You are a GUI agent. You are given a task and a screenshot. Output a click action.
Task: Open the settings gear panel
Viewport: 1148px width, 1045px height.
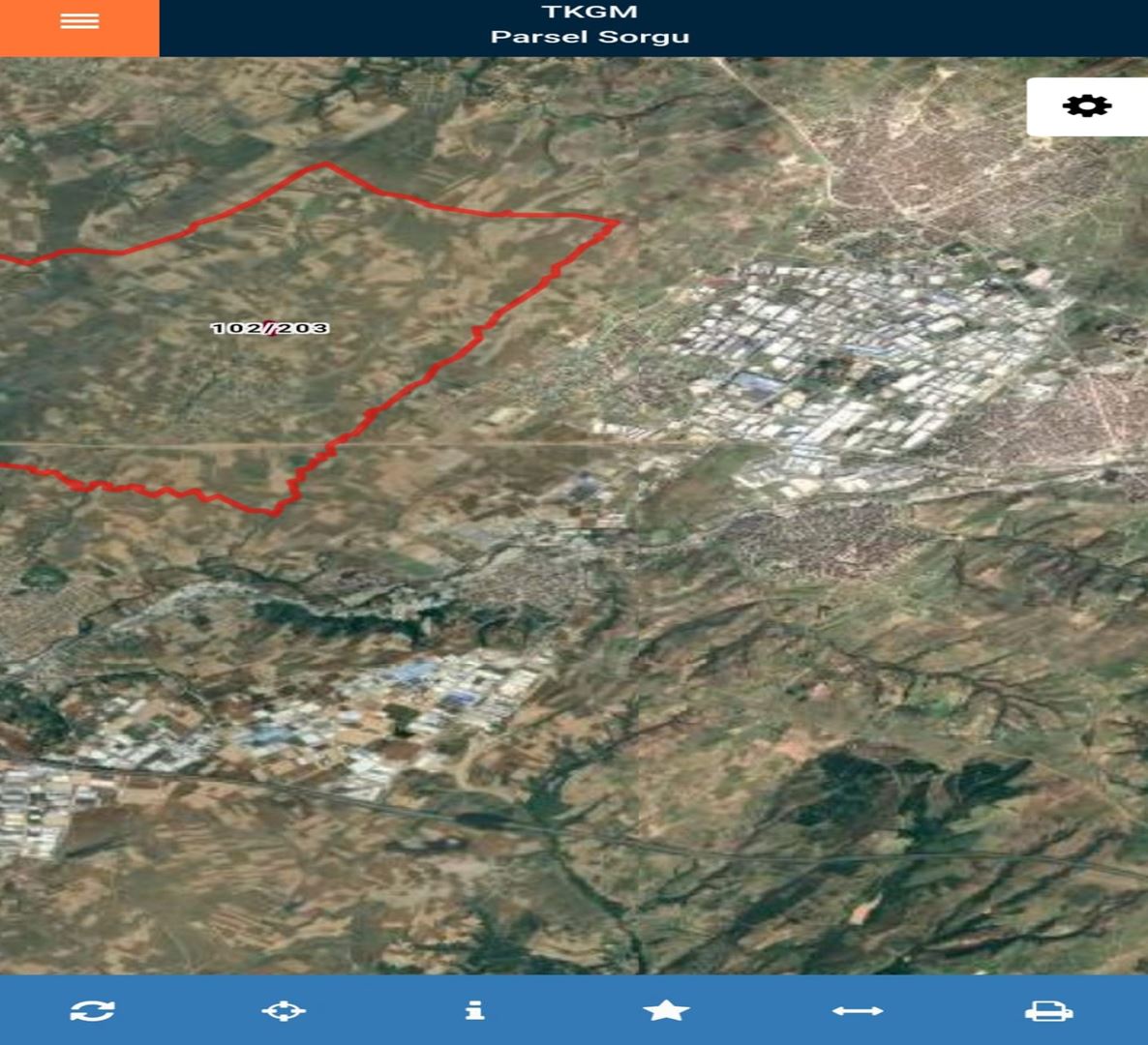1086,105
